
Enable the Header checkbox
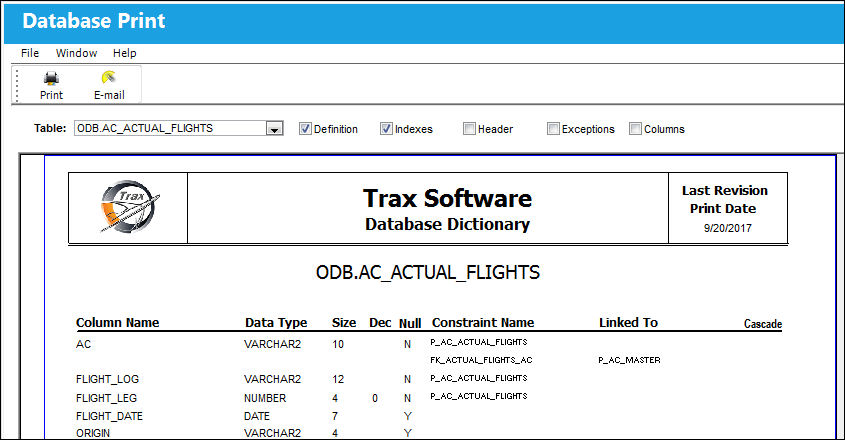469,128
